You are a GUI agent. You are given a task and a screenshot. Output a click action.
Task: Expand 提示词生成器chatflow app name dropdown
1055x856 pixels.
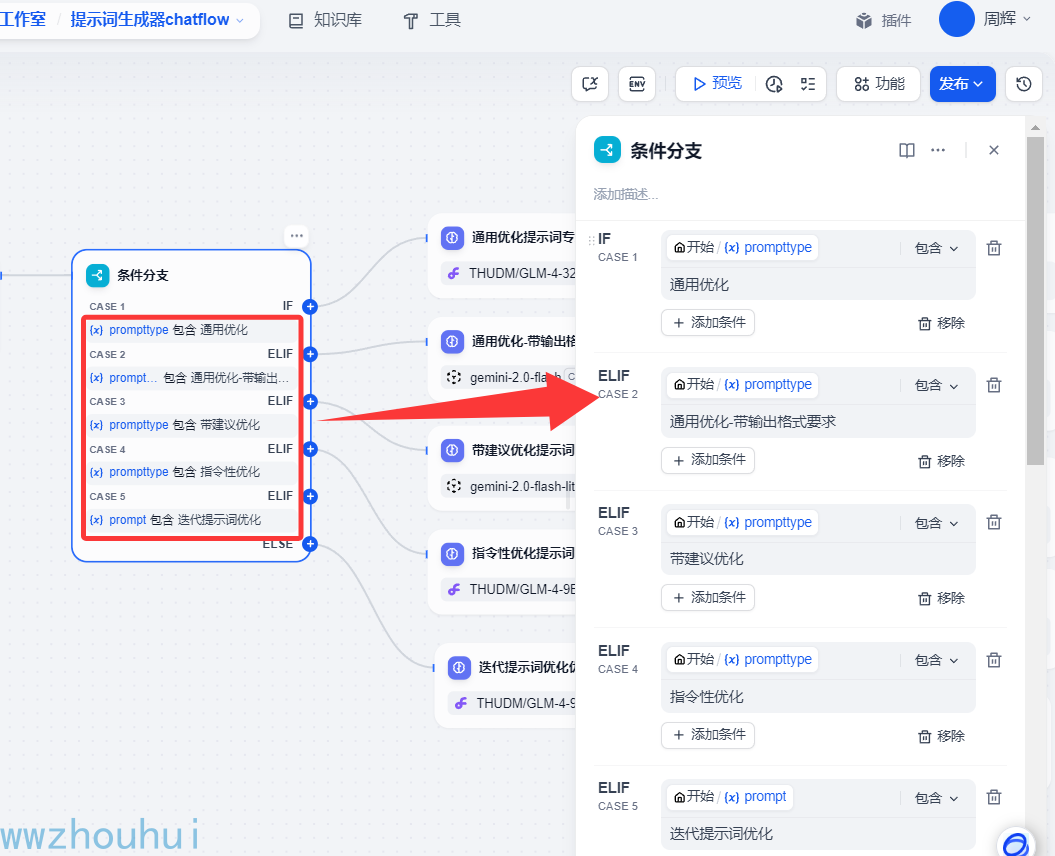(157, 20)
